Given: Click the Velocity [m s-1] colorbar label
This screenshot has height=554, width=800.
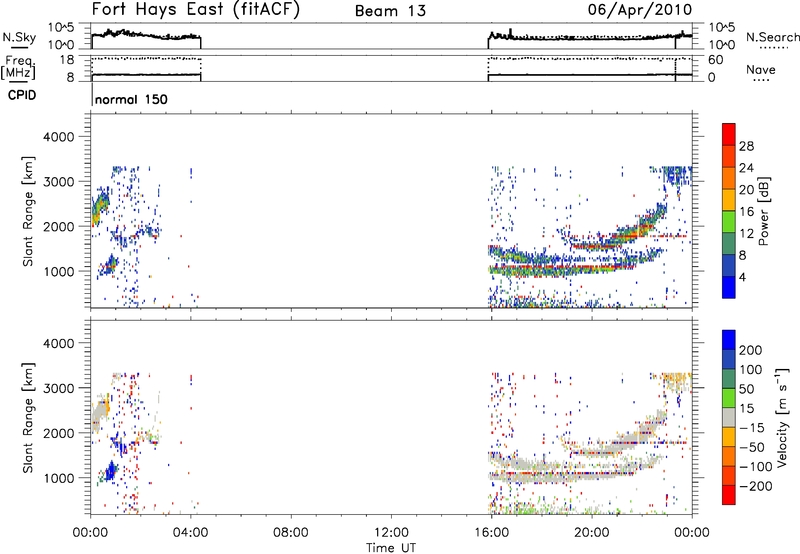Looking at the screenshot, I should click(x=782, y=417).
